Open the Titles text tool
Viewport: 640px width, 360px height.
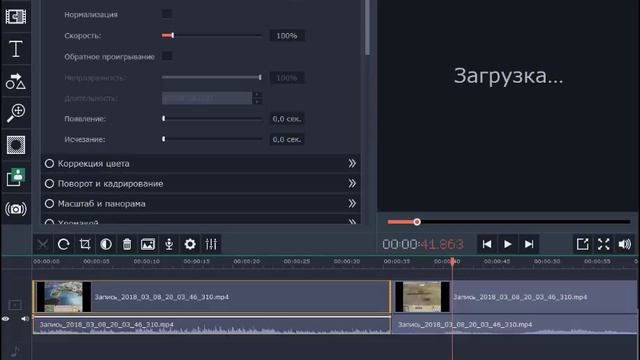point(16,49)
